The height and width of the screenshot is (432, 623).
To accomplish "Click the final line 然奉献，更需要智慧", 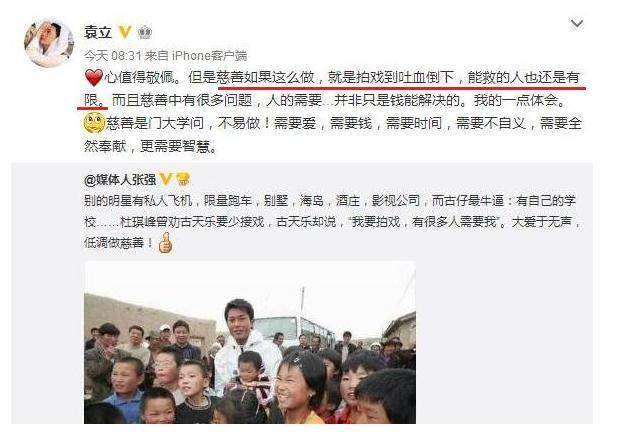I will (x=151, y=146).
